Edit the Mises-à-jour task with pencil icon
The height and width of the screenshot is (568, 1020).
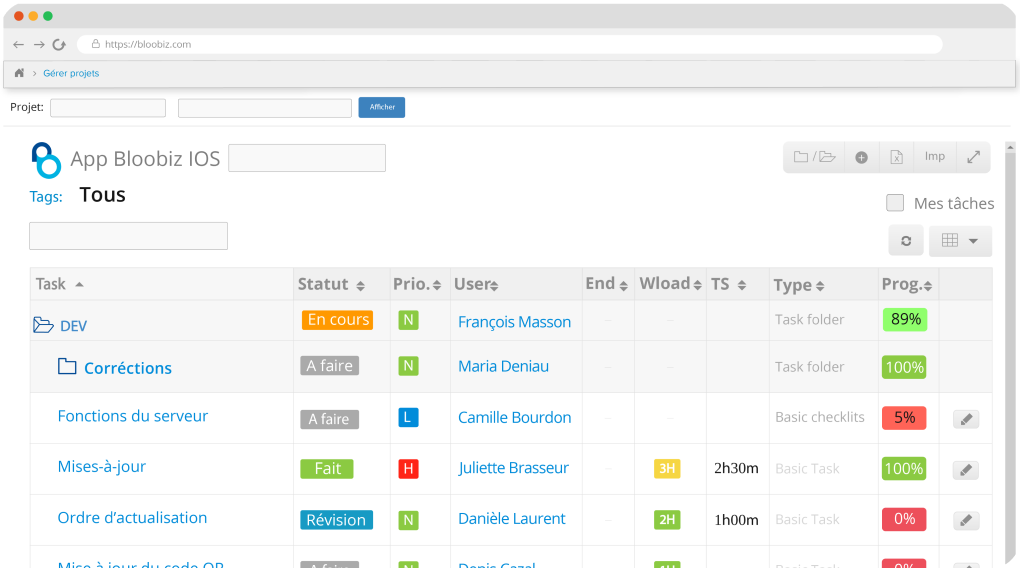[965, 469]
